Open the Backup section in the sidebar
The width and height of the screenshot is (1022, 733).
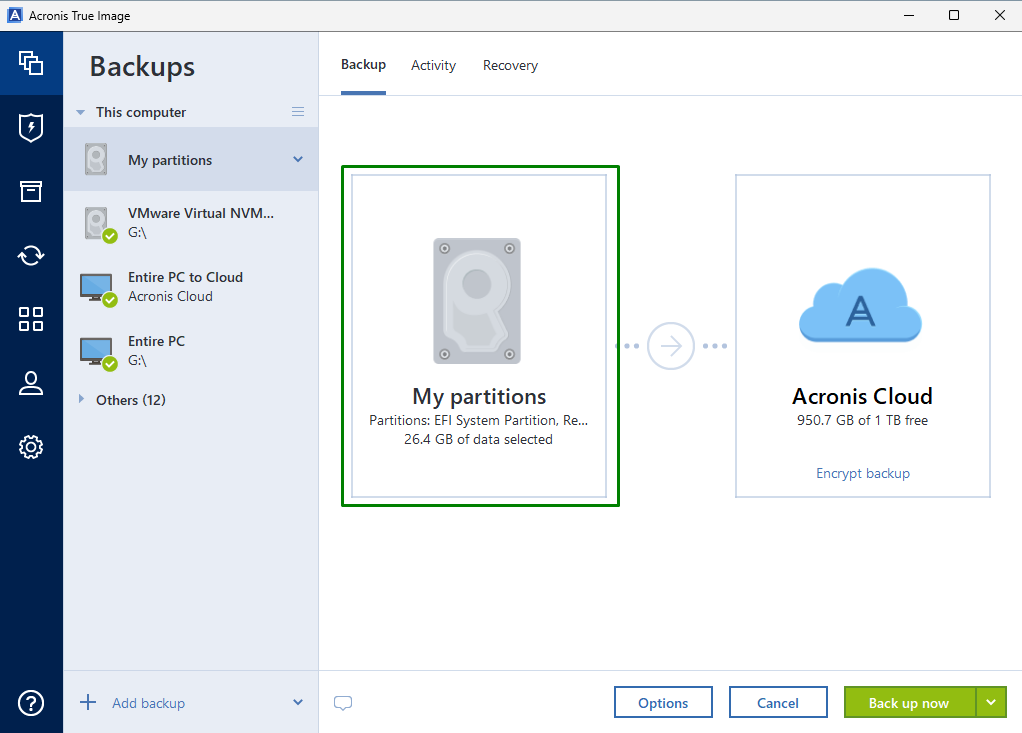point(31,63)
